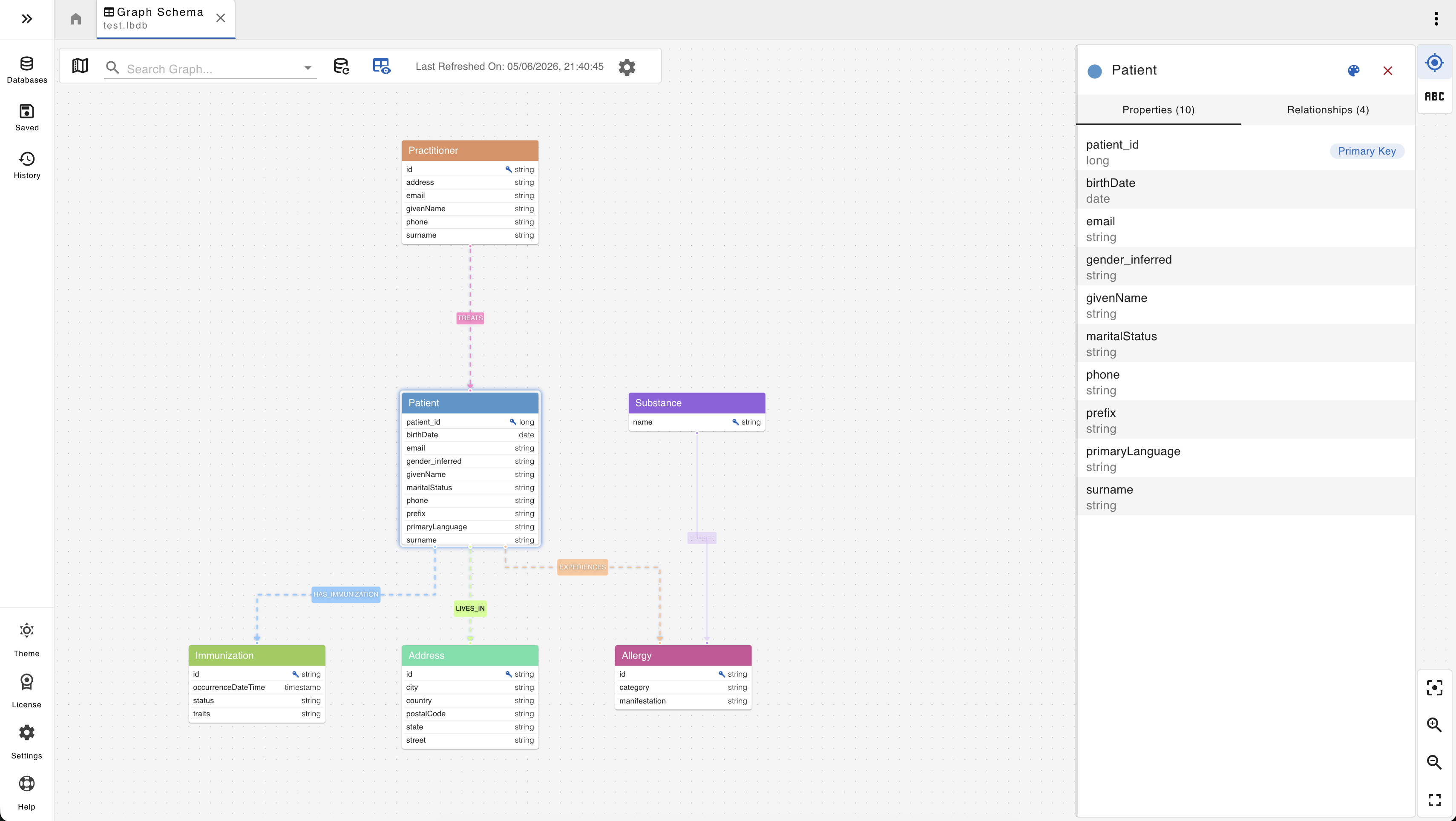This screenshot has width=1456, height=821.
Task: Expand the Search Graph dropdown arrow
Action: (308, 69)
